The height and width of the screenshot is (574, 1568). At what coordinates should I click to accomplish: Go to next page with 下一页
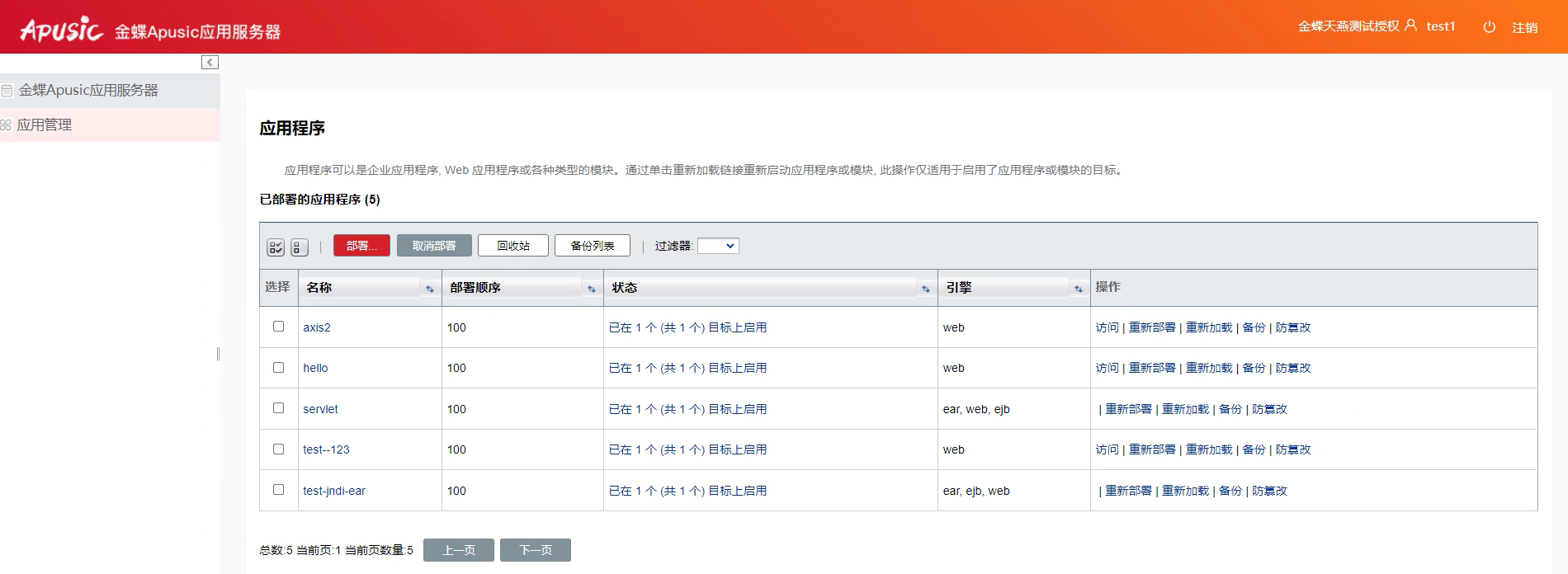tap(535, 550)
